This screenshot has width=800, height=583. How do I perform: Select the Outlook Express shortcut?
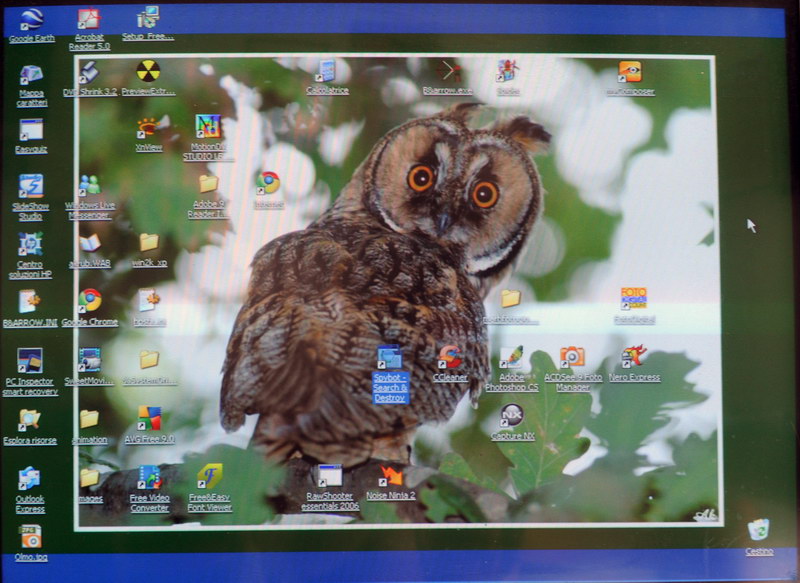(x=30, y=480)
